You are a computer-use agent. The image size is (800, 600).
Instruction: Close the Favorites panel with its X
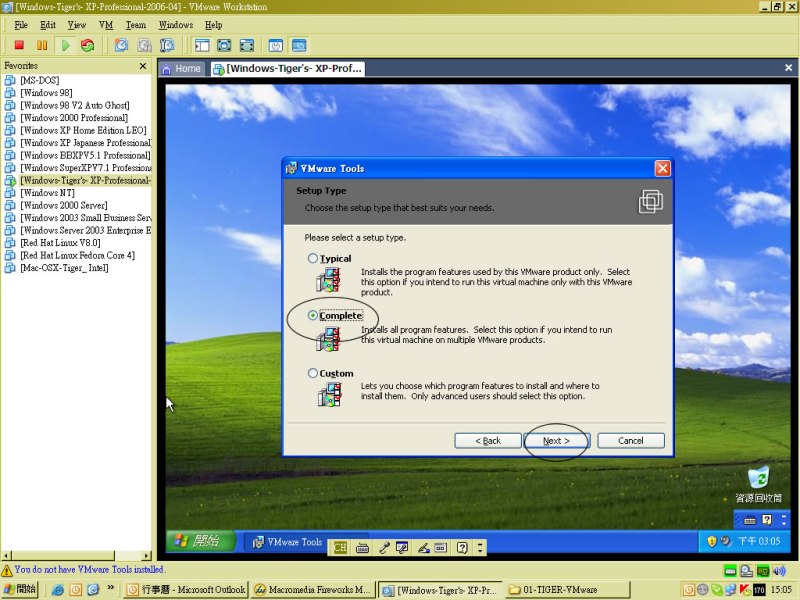pyautogui.click(x=143, y=66)
